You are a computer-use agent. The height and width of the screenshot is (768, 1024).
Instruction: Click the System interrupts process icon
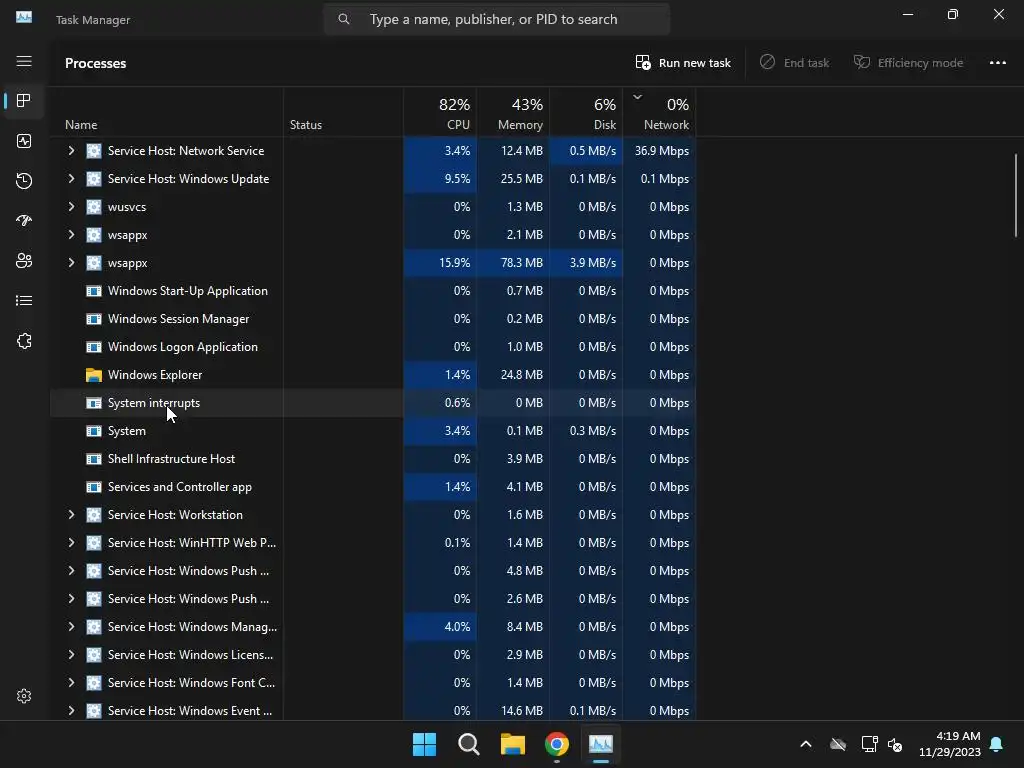coord(94,403)
